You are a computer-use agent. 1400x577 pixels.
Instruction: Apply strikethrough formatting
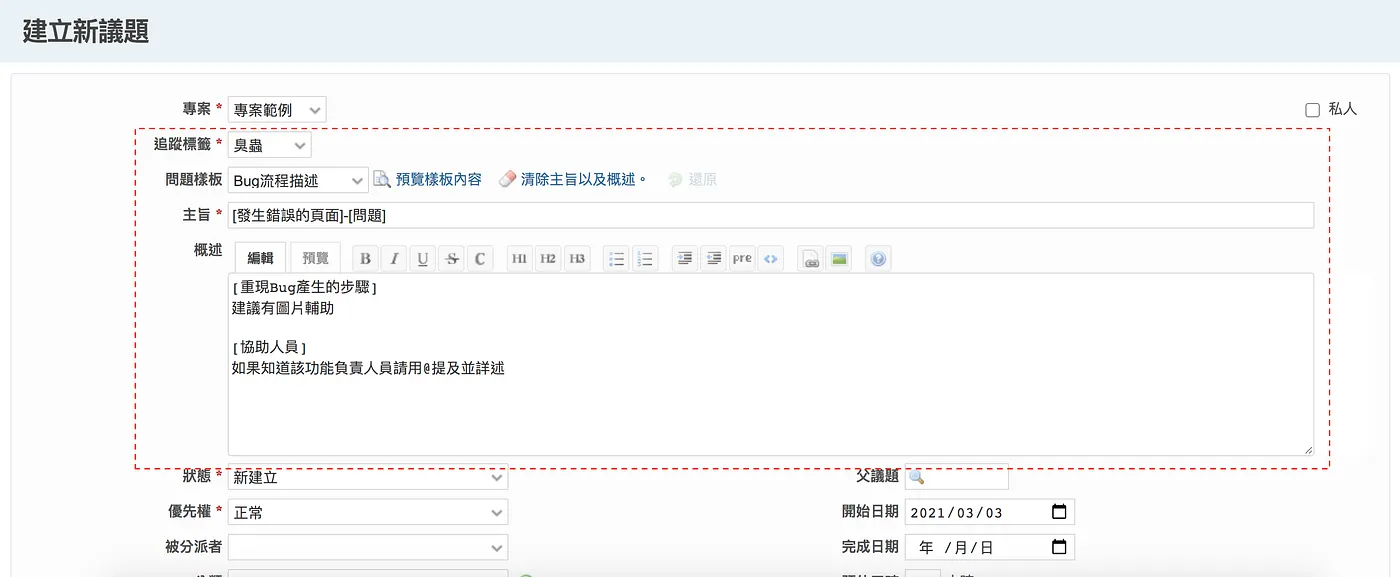pyautogui.click(x=452, y=258)
